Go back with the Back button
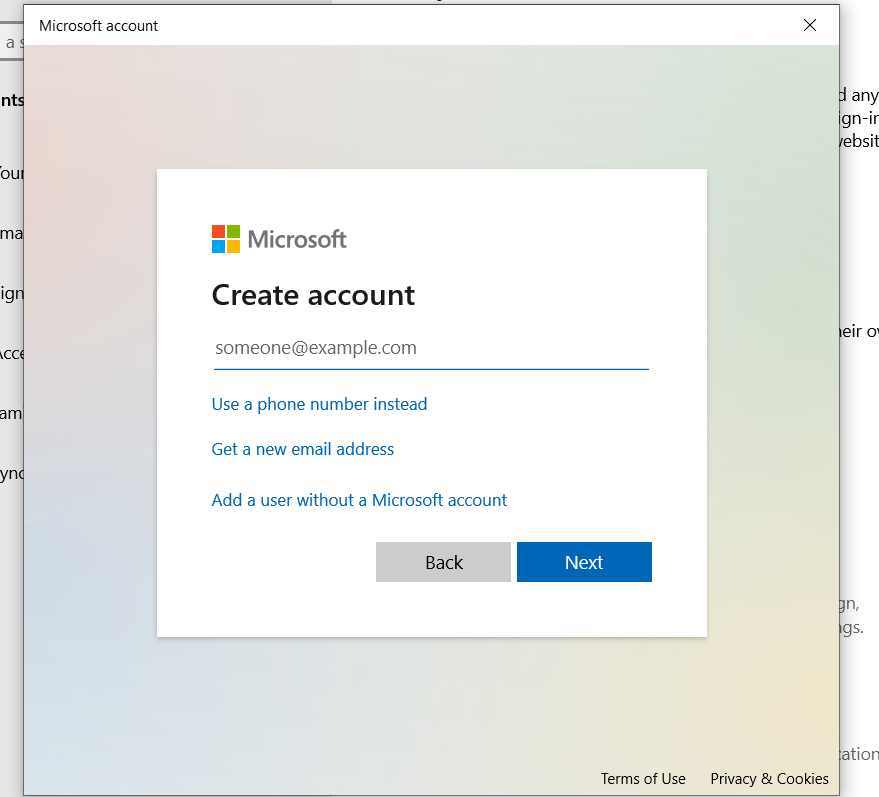The image size is (879, 797). tap(443, 562)
